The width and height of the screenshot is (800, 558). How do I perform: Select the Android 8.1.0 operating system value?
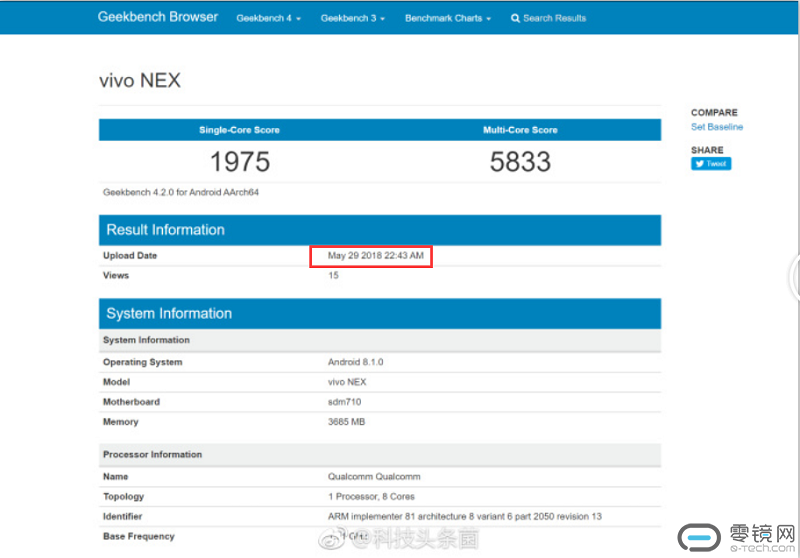(356, 362)
